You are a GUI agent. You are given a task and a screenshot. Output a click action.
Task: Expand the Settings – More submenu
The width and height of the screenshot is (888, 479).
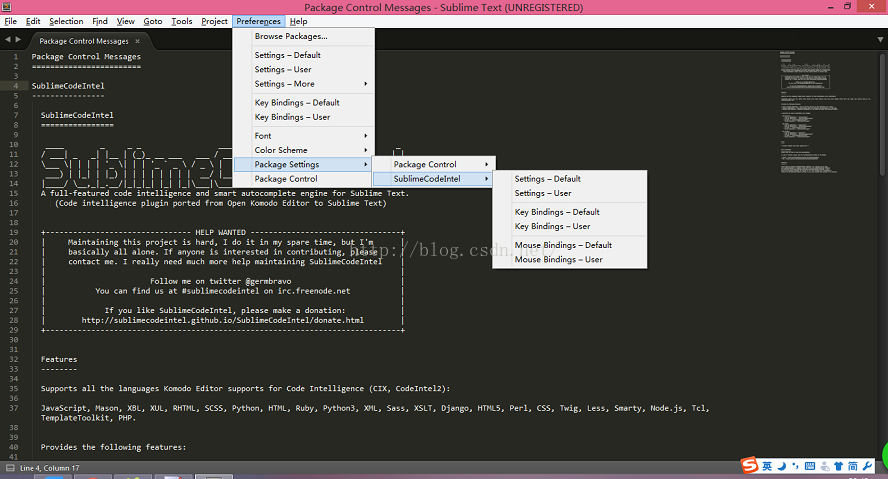click(x=304, y=84)
